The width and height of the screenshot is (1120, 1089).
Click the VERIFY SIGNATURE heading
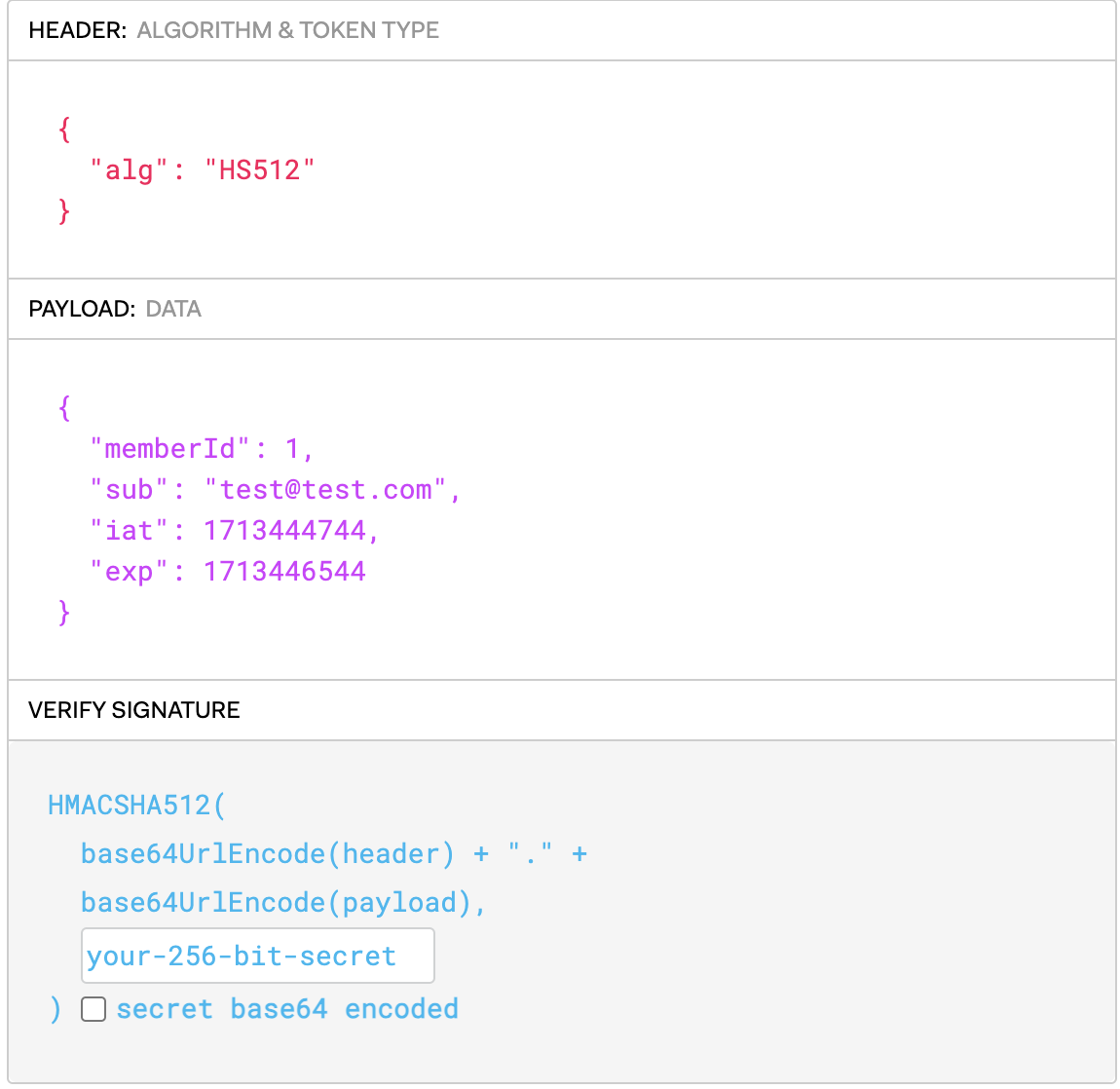click(134, 709)
